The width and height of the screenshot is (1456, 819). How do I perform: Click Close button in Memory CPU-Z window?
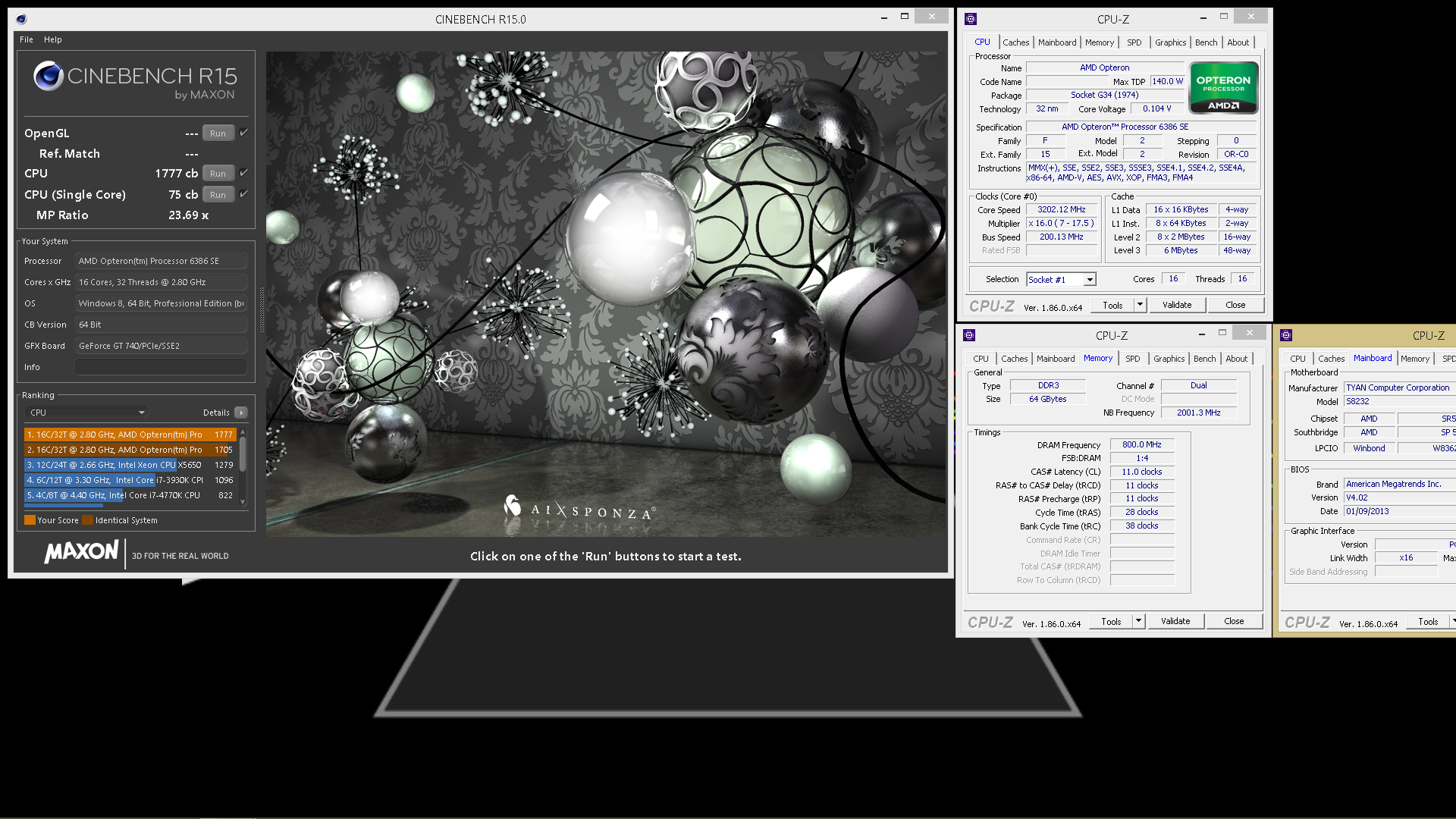[1234, 621]
